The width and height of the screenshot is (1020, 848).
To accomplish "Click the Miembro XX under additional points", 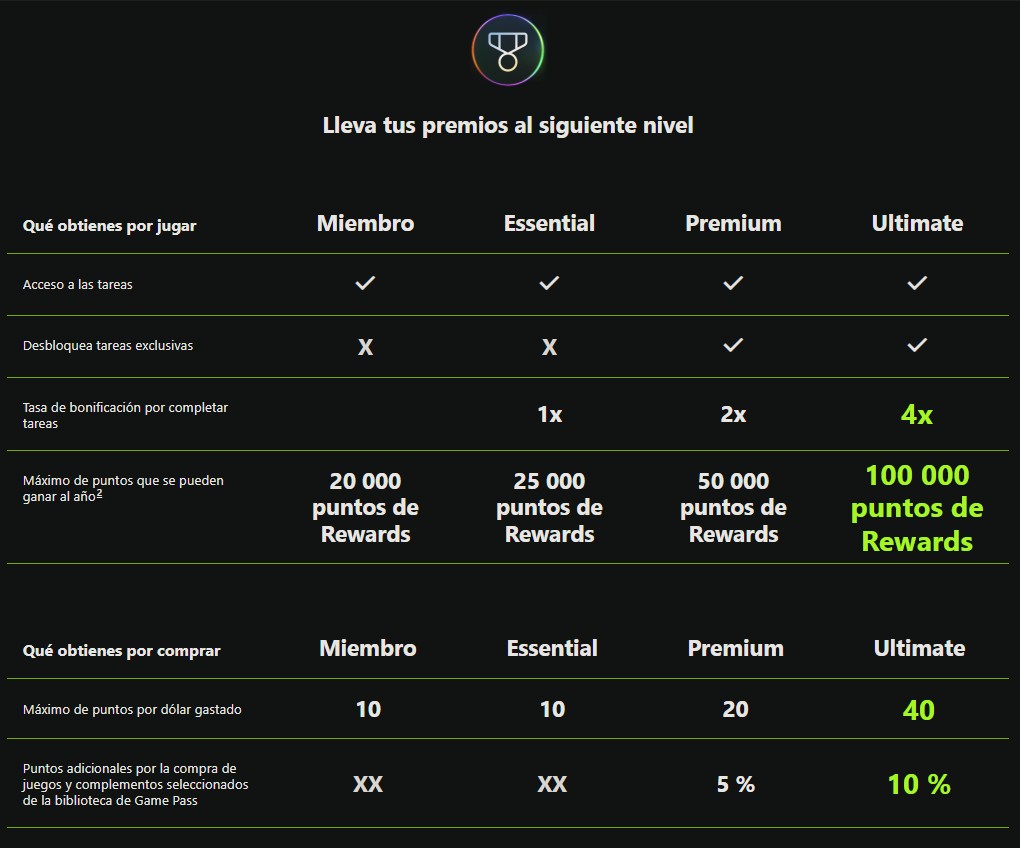I will 368,785.
